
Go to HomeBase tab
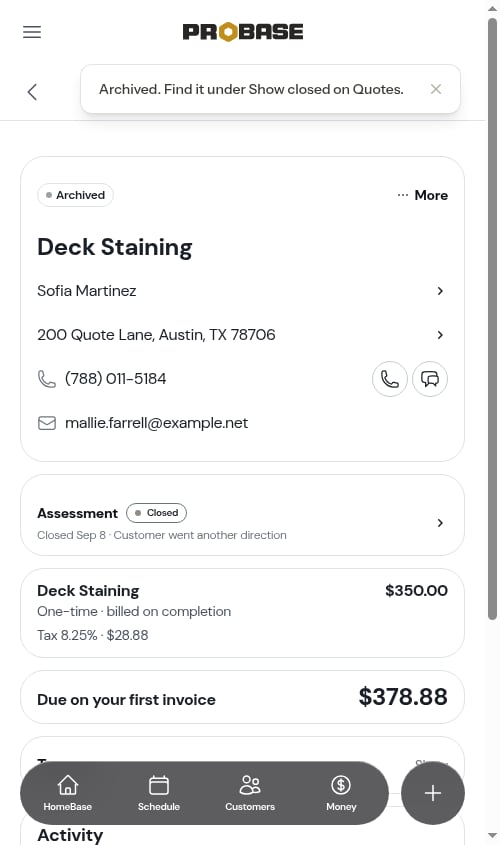click(68, 793)
